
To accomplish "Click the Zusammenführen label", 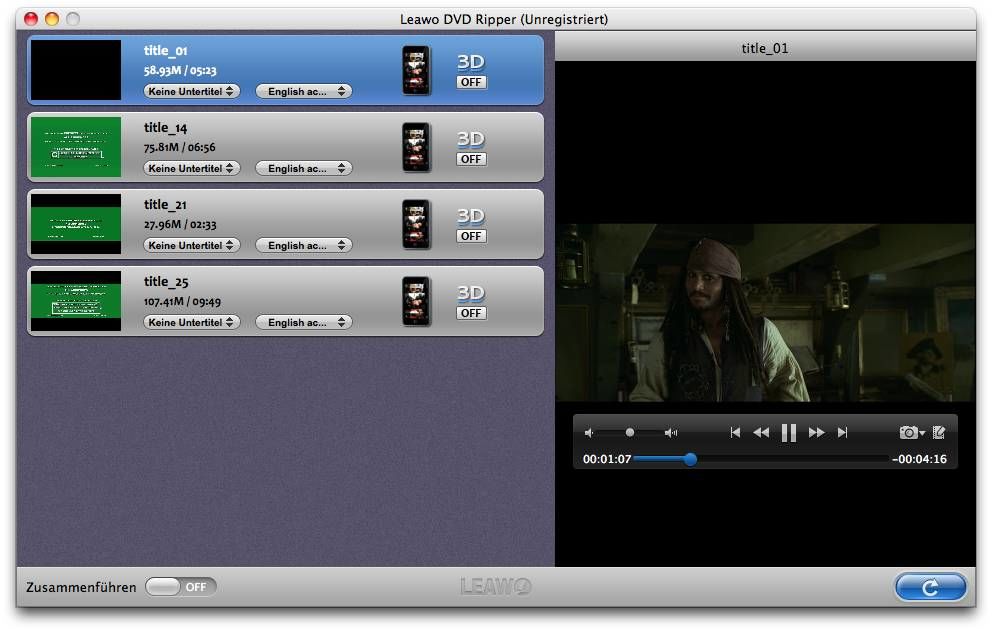I will [x=81, y=588].
